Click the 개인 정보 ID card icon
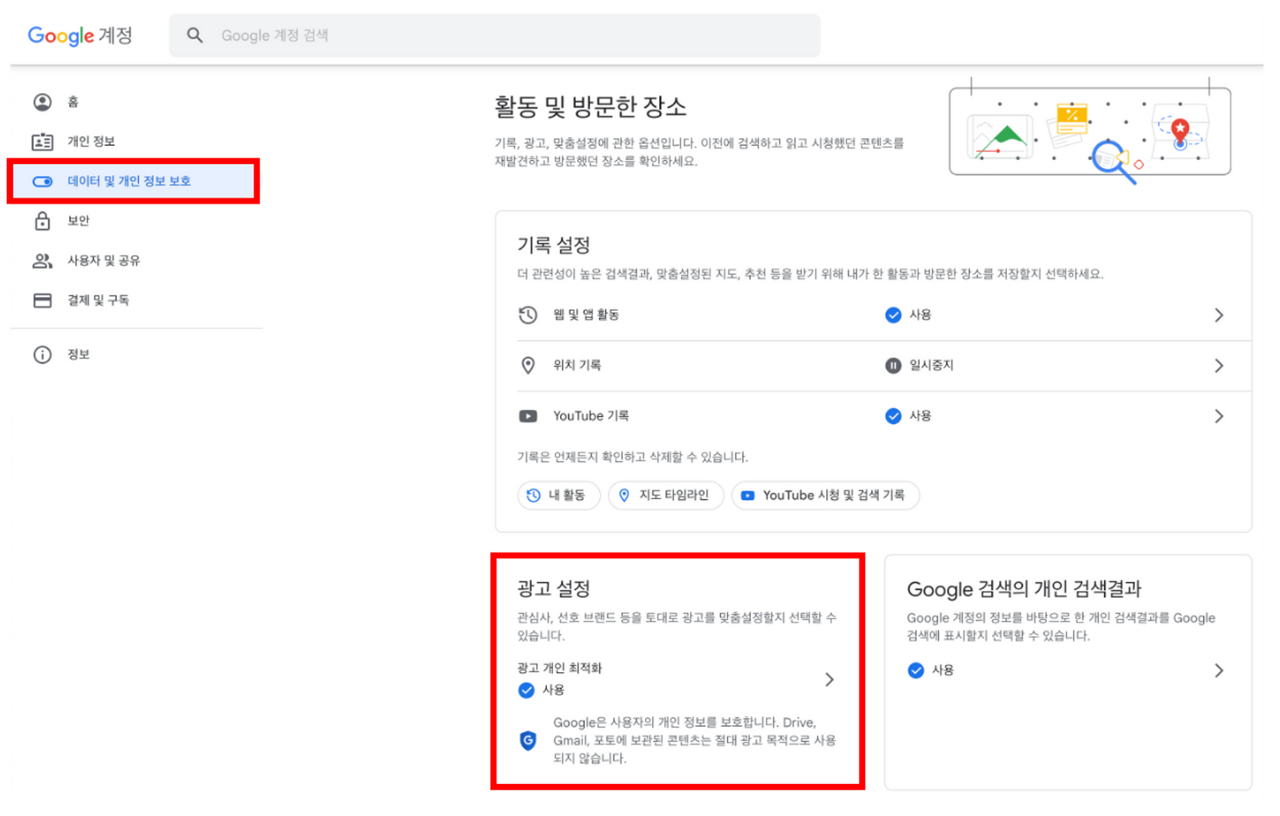1280x816 pixels. tap(42, 141)
